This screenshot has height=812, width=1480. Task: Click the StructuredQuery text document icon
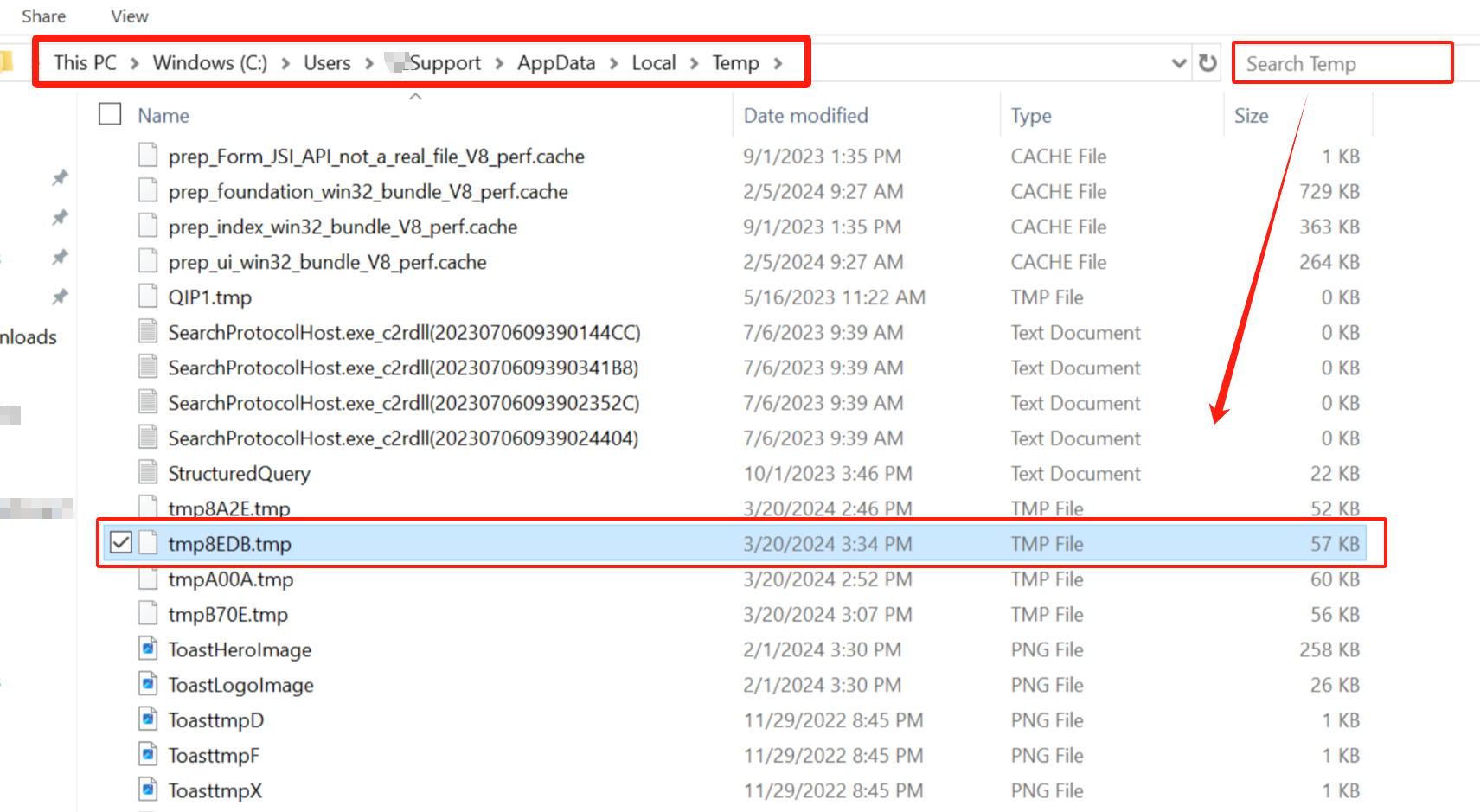[x=149, y=472]
